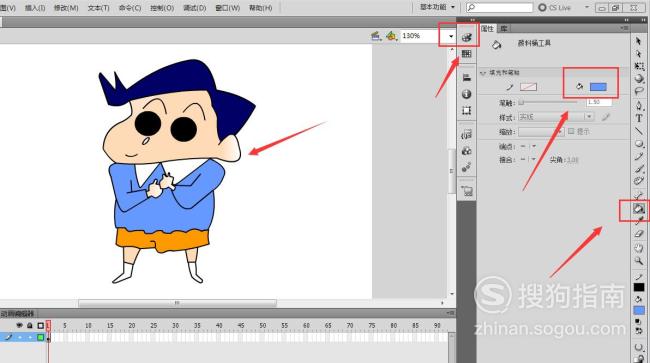Select the Eyedropper tool
This screenshot has height=363, width=650.
[x=639, y=222]
